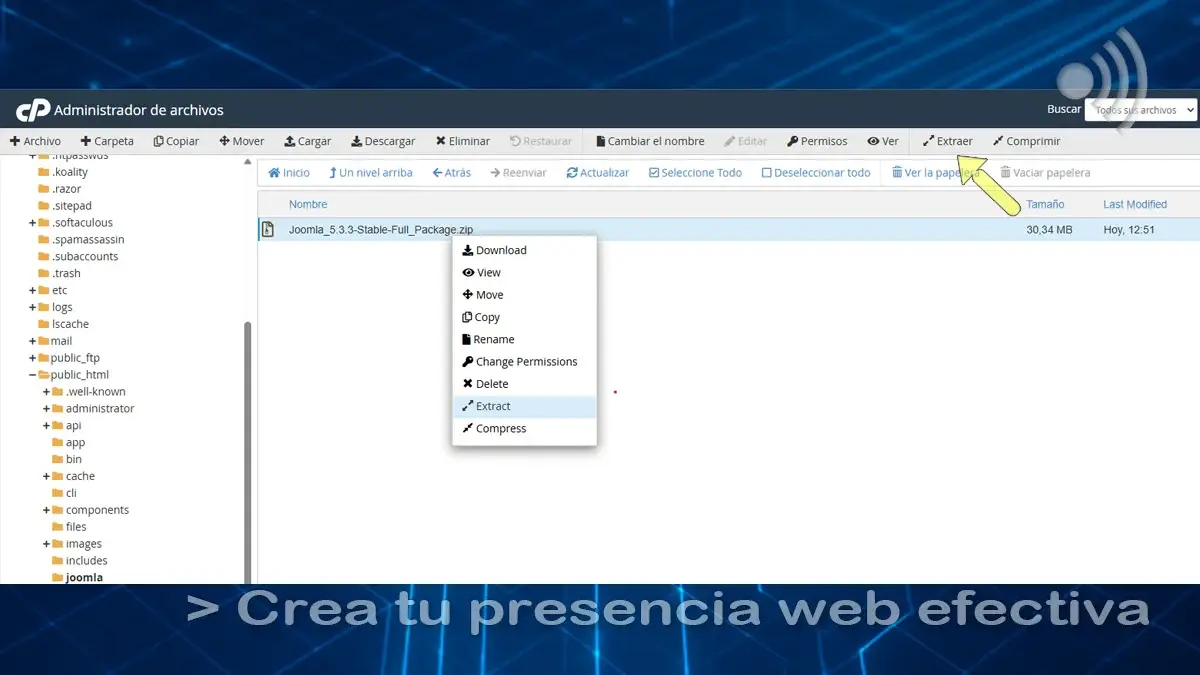Click the Descargar download icon

pyautogui.click(x=383, y=141)
